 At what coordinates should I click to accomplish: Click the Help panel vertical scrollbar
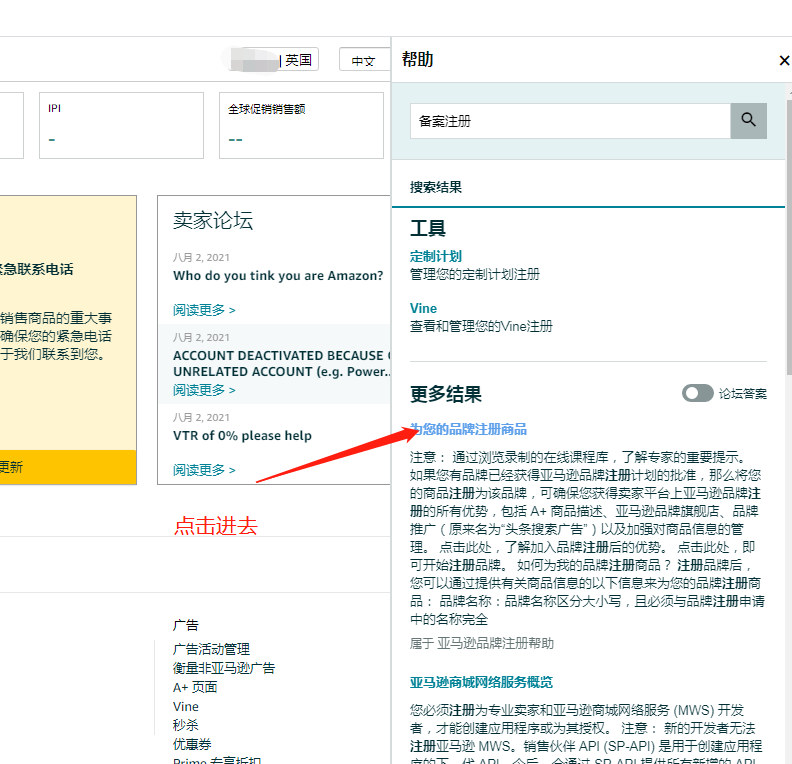point(789,237)
